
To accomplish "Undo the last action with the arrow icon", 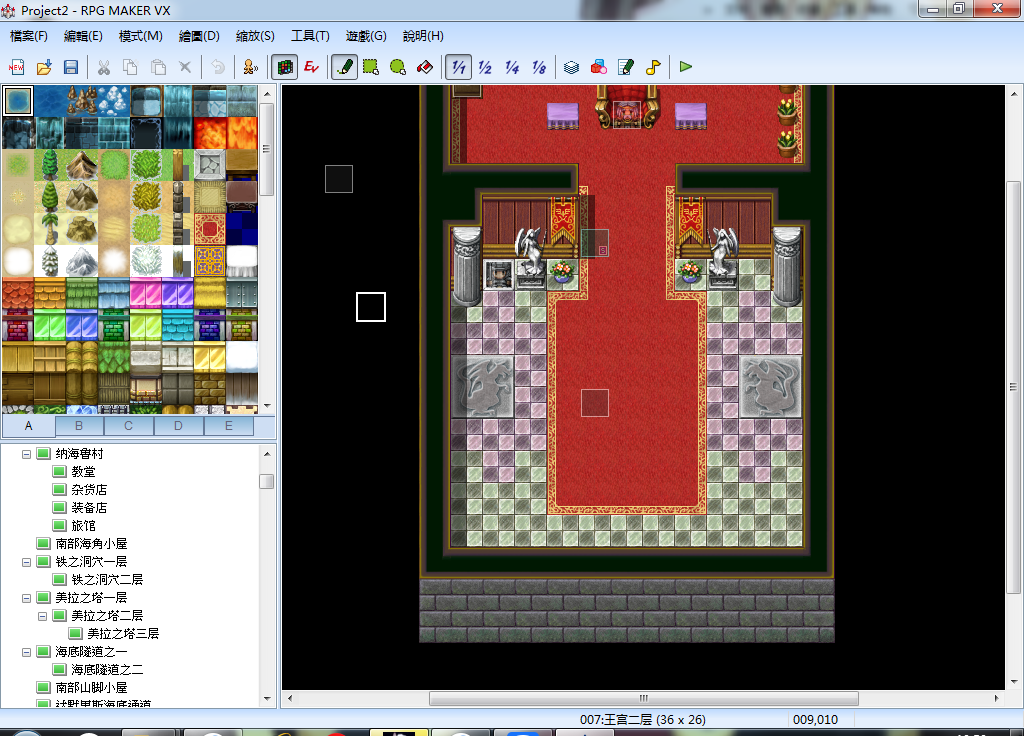I will click(x=218, y=67).
